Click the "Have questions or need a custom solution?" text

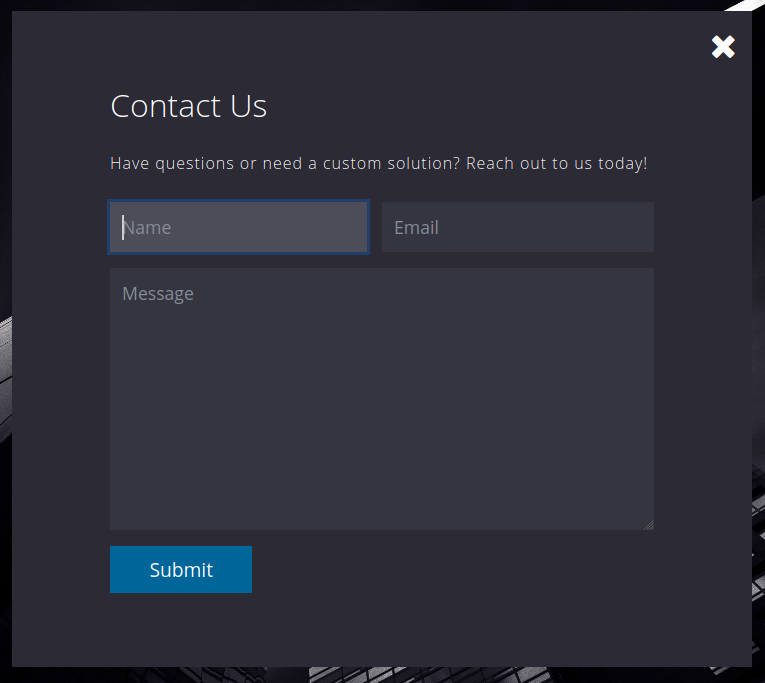click(285, 163)
